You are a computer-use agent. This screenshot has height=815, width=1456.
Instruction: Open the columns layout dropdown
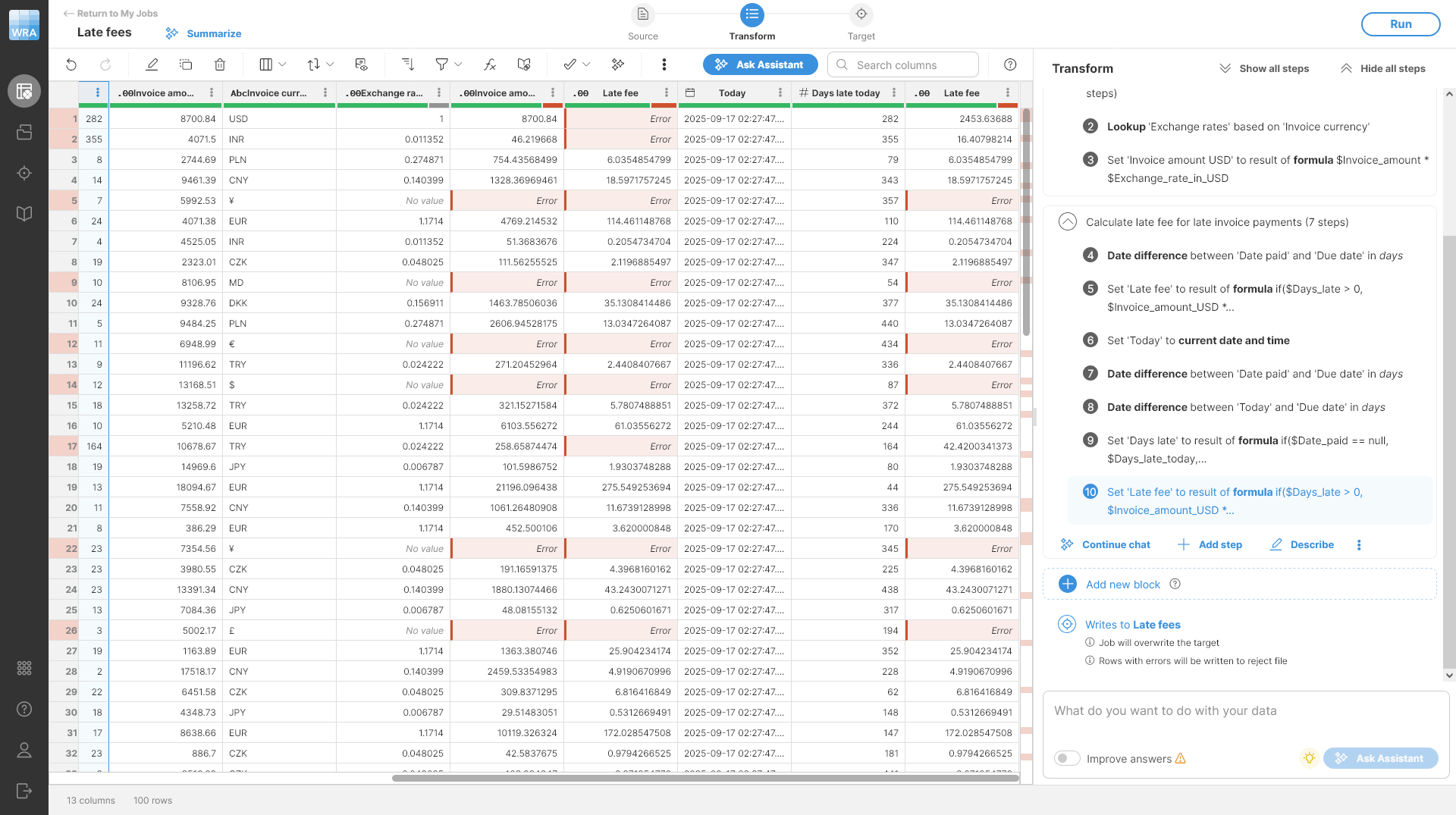click(x=272, y=65)
